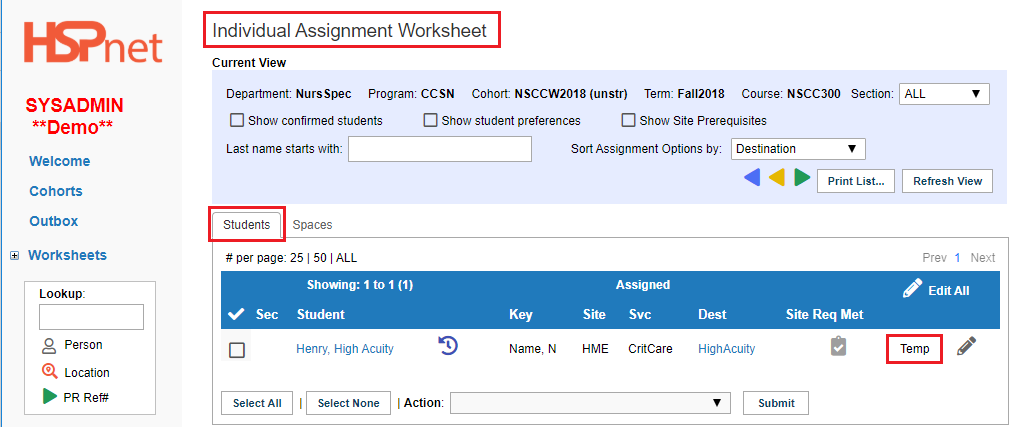The height and width of the screenshot is (427, 1013).
Task: Click the Edit All text
Action: 948,291
